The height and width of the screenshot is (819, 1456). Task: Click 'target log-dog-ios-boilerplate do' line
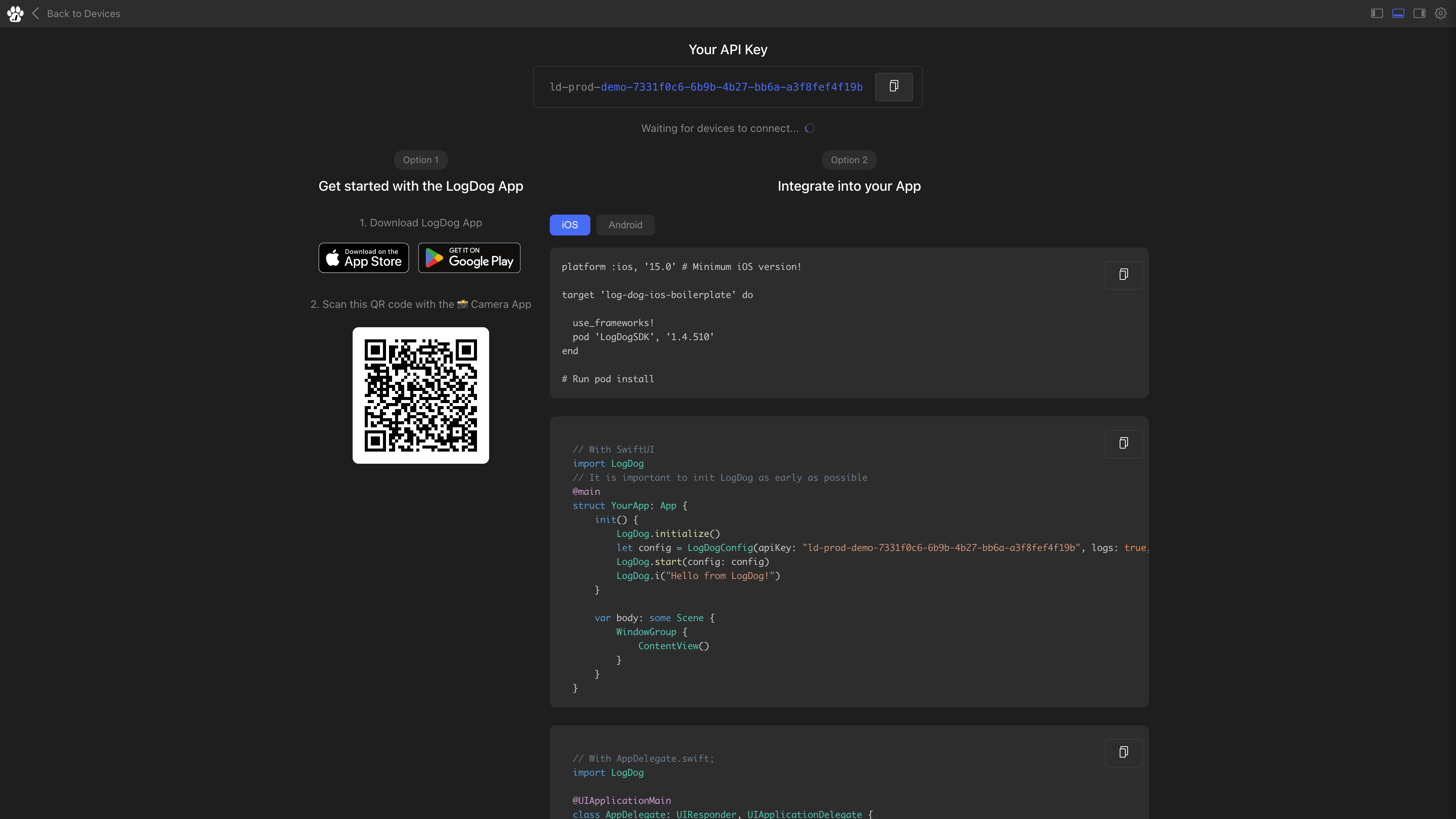657,295
